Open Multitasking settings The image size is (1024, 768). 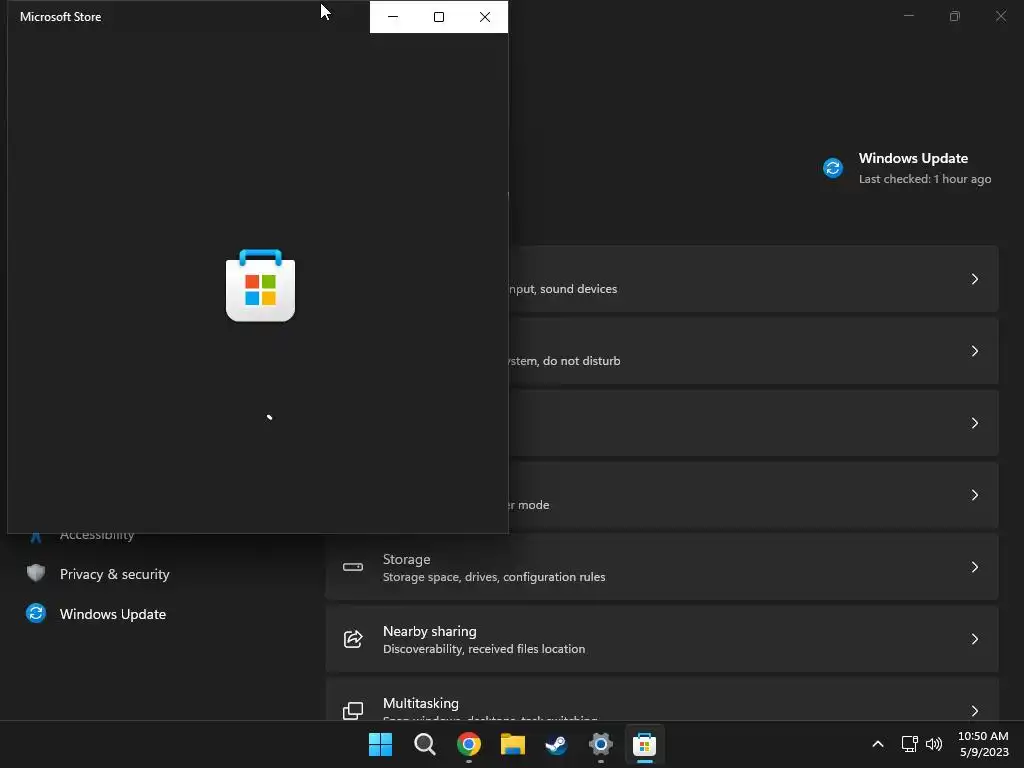[662, 699]
